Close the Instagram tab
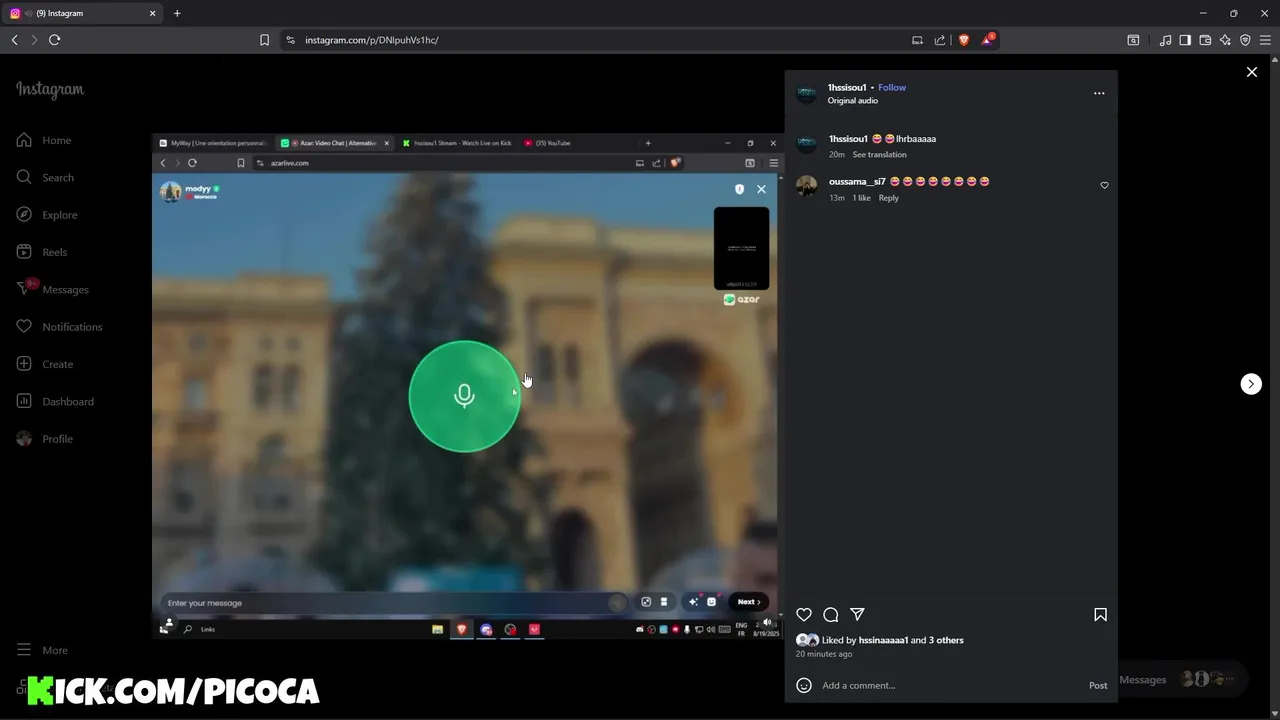Viewport: 1280px width, 720px height. 153,13
